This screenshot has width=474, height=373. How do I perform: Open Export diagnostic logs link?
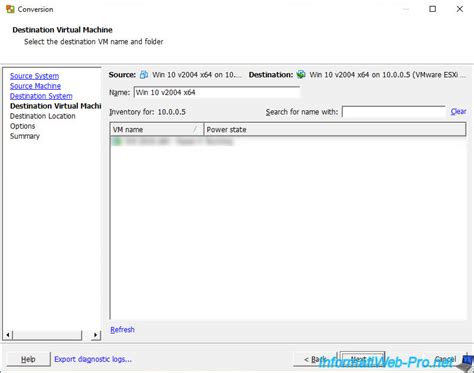pos(93,359)
